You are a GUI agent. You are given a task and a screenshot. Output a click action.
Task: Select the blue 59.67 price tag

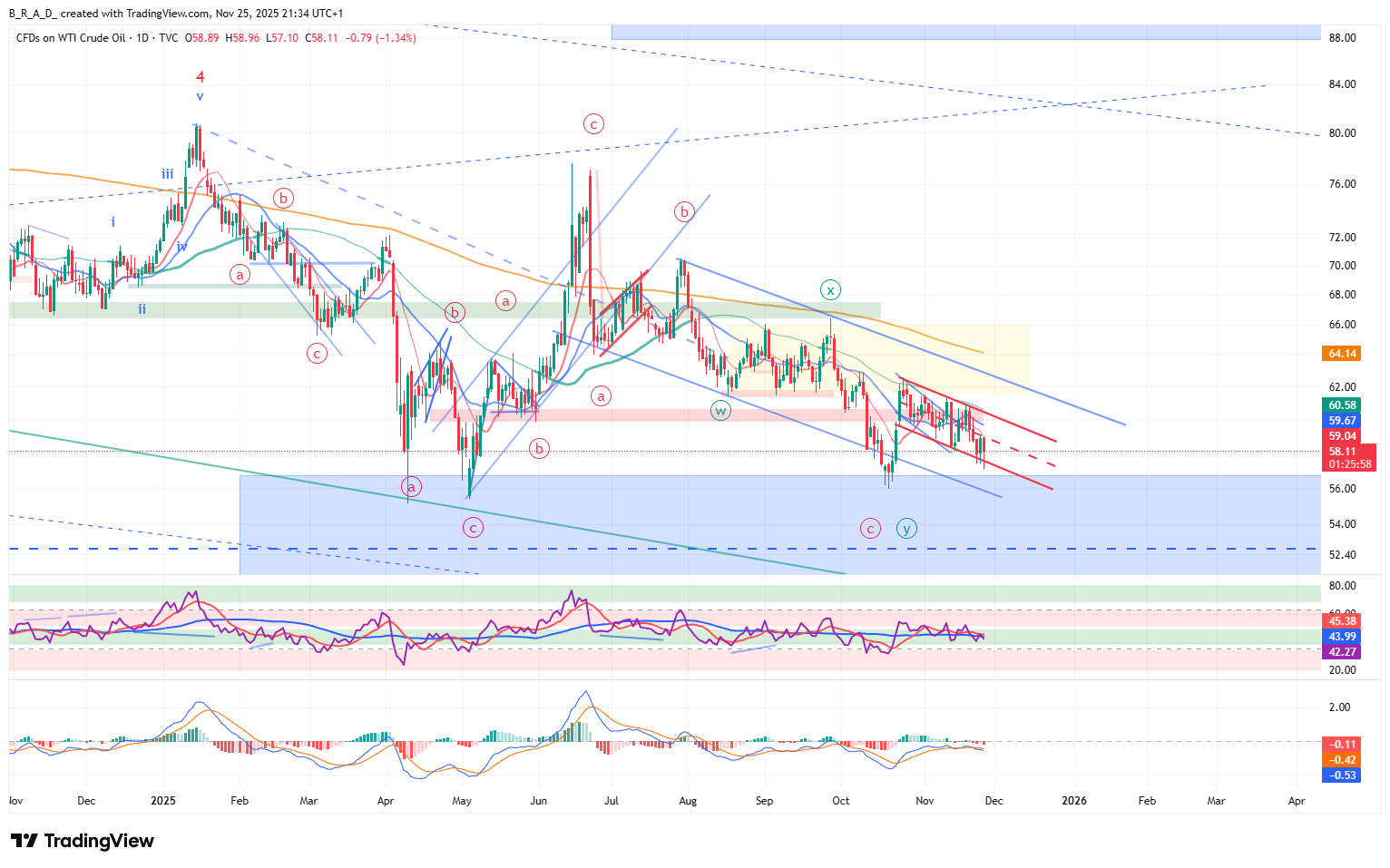[1342, 421]
